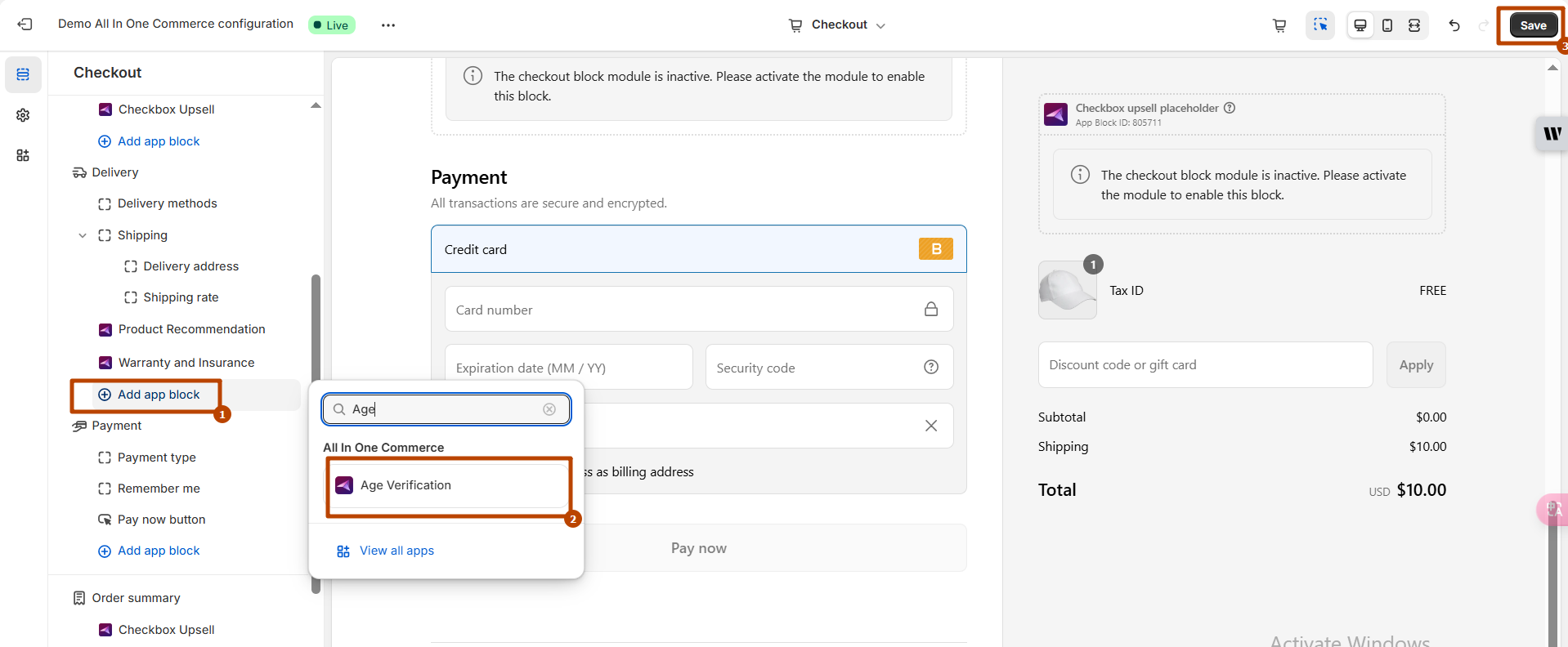Image resolution: width=1568 pixels, height=647 pixels.
Task: Switch to desktop preview
Action: coord(1360,25)
